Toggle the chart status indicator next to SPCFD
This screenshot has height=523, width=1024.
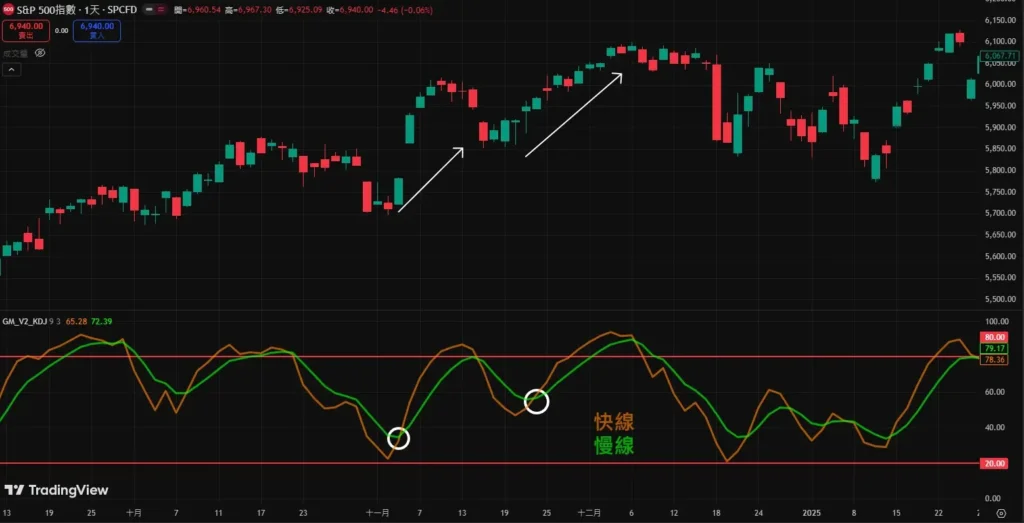coord(149,8)
